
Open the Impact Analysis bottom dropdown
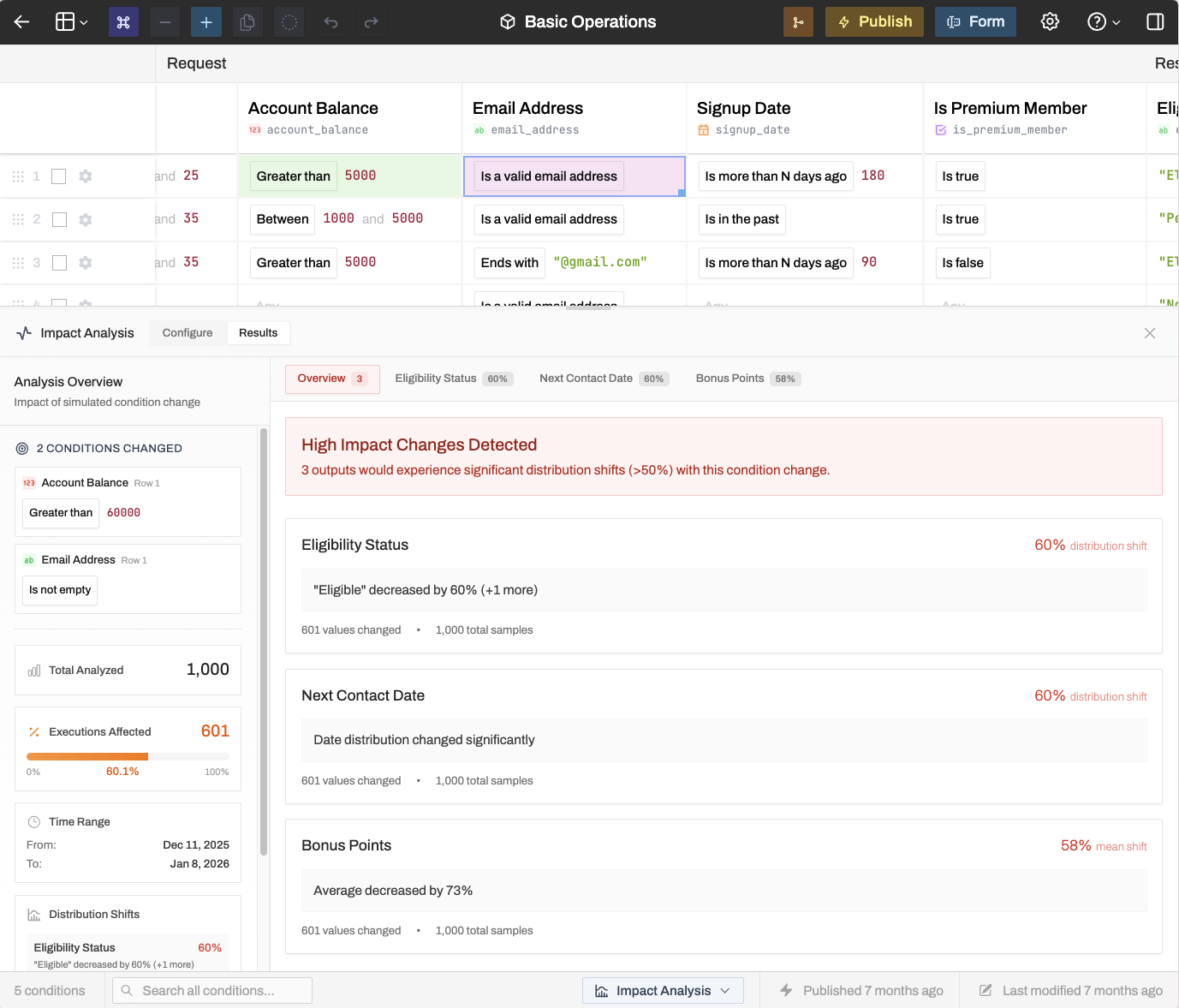tap(663, 991)
